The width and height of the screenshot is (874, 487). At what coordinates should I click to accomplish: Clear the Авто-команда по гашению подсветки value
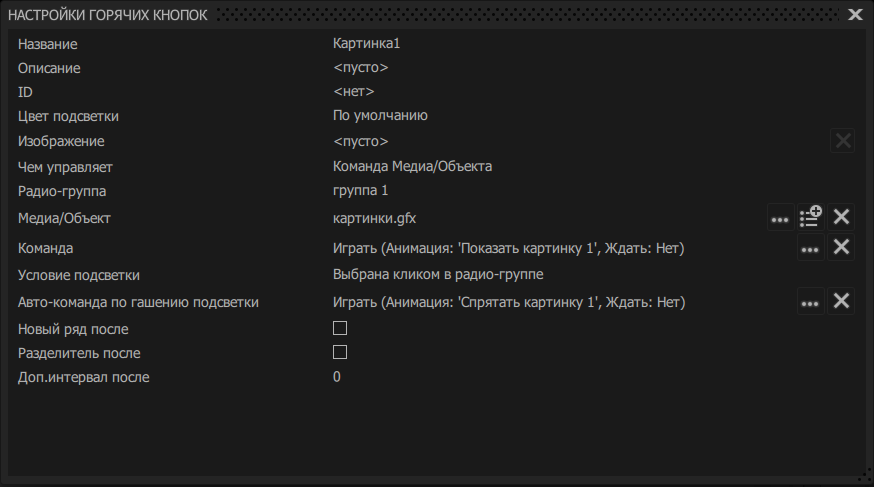[x=842, y=301]
